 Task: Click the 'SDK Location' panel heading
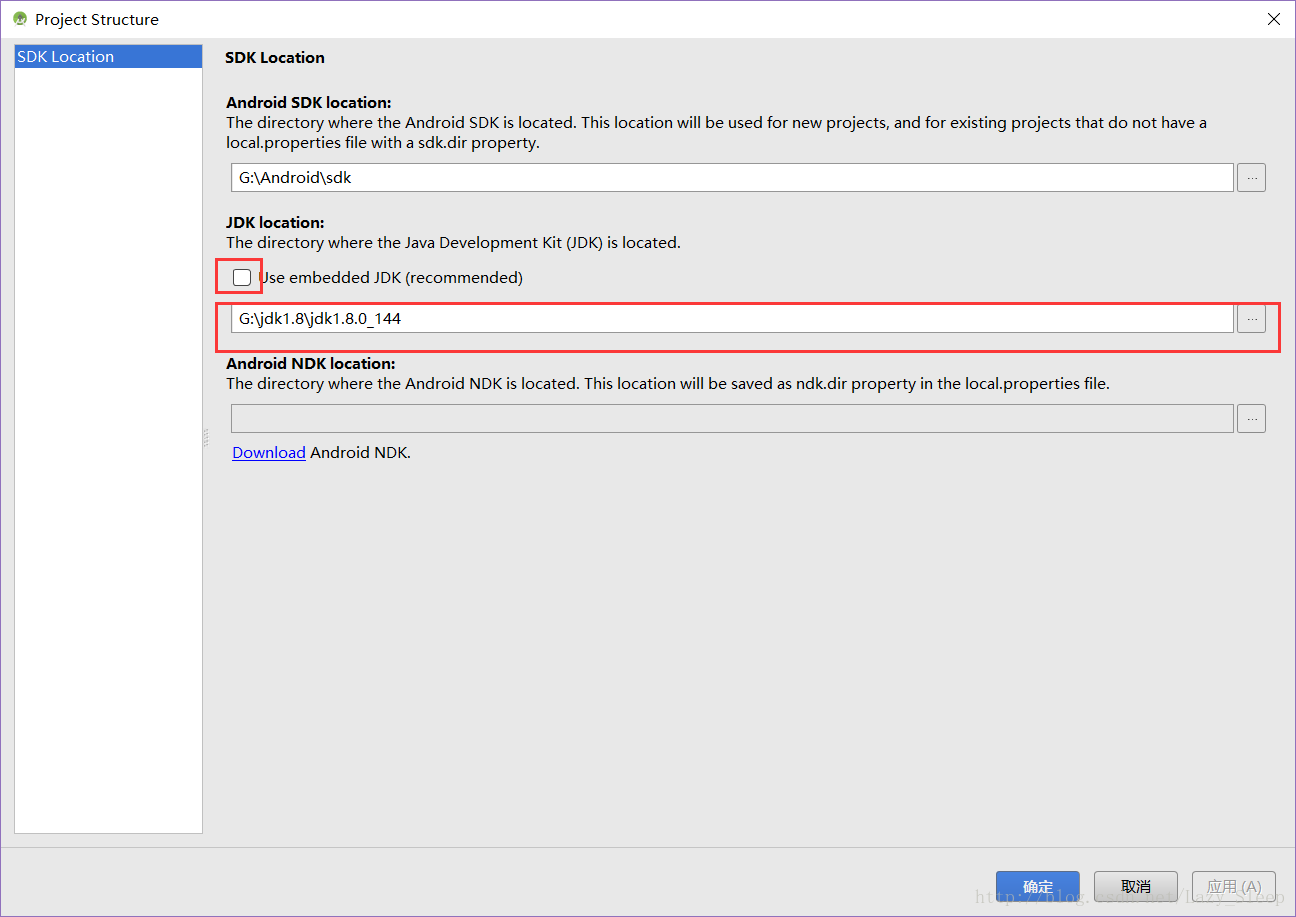pyautogui.click(x=275, y=57)
